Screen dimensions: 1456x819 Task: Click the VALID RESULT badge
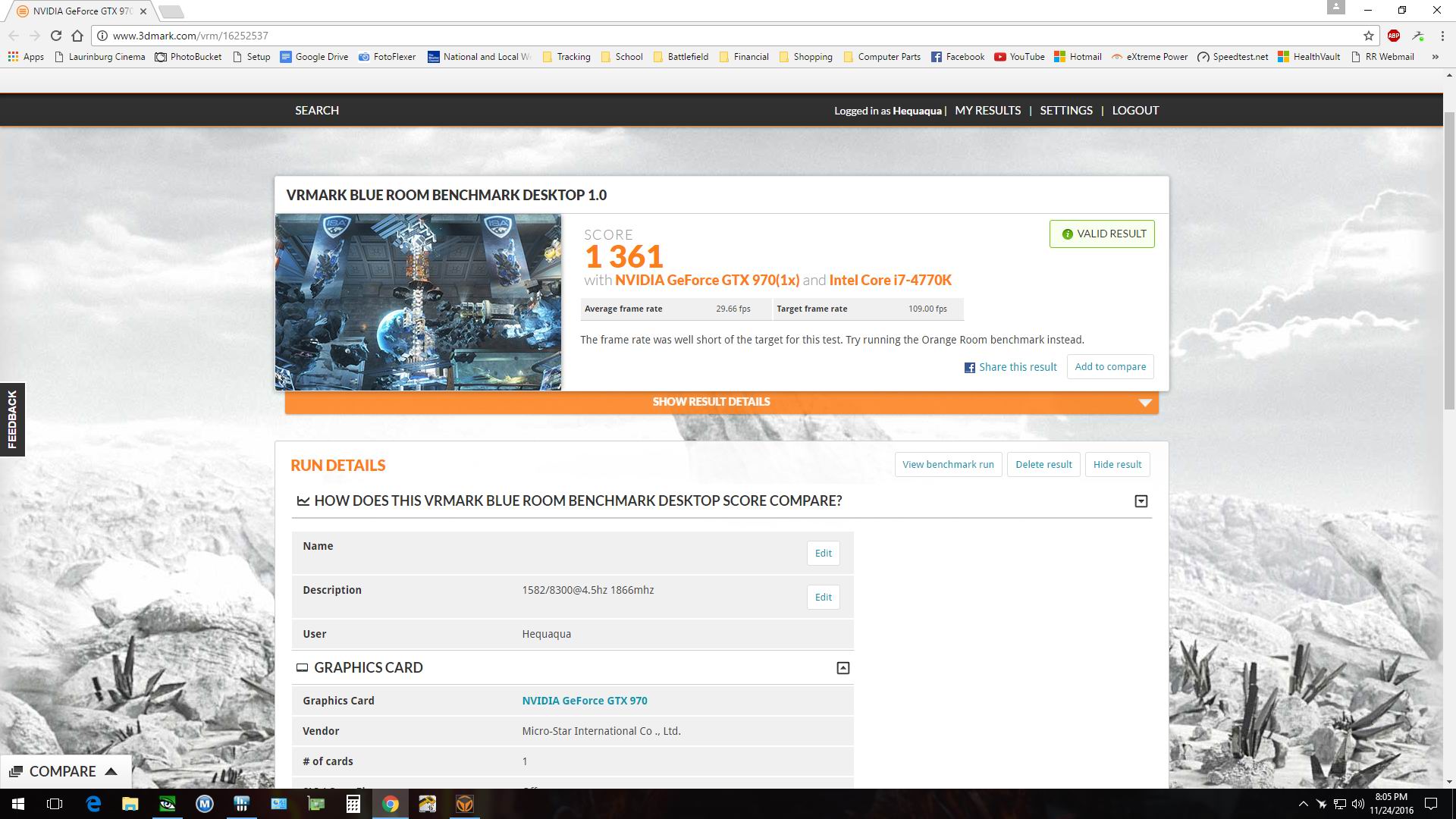(1102, 234)
